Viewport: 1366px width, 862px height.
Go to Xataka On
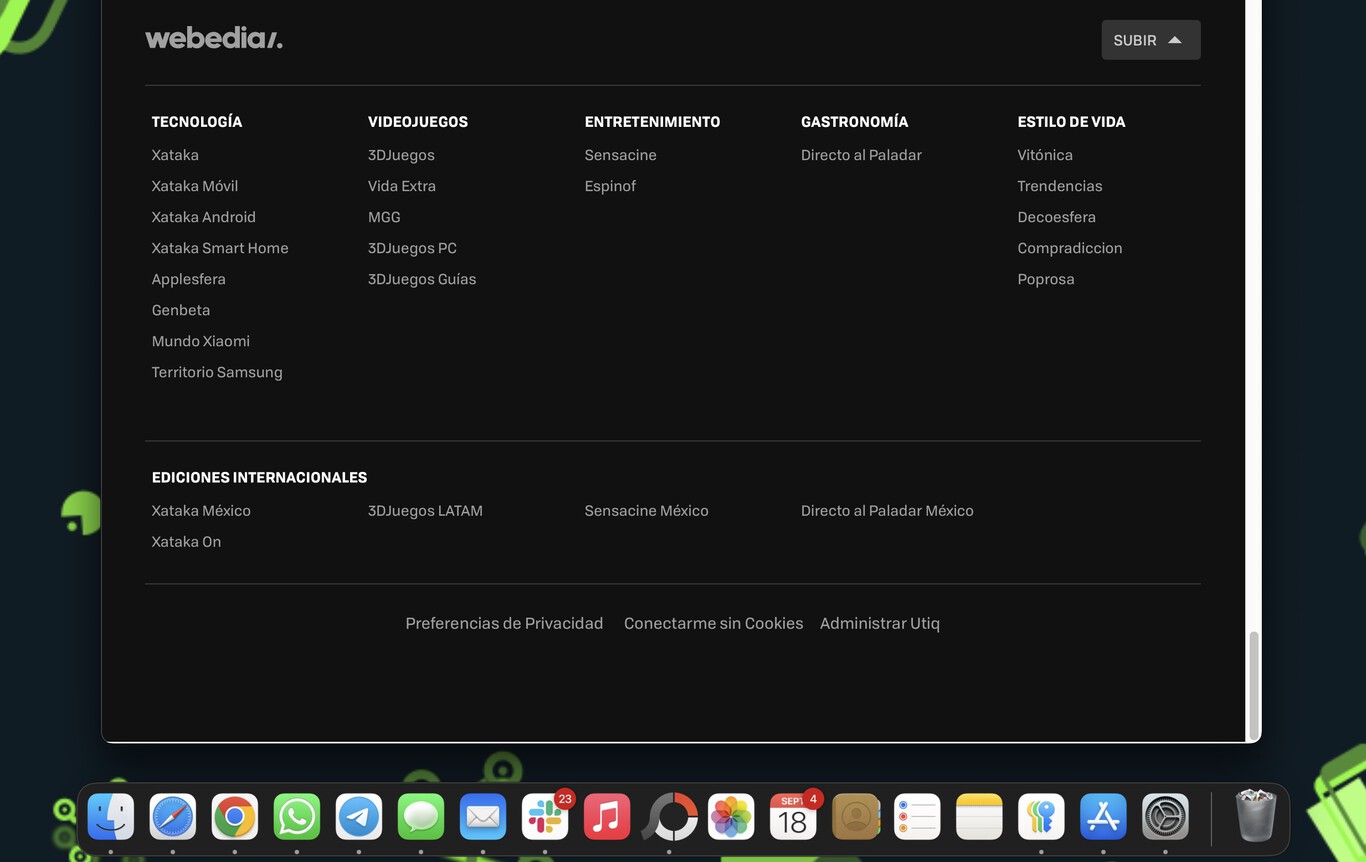pos(186,541)
